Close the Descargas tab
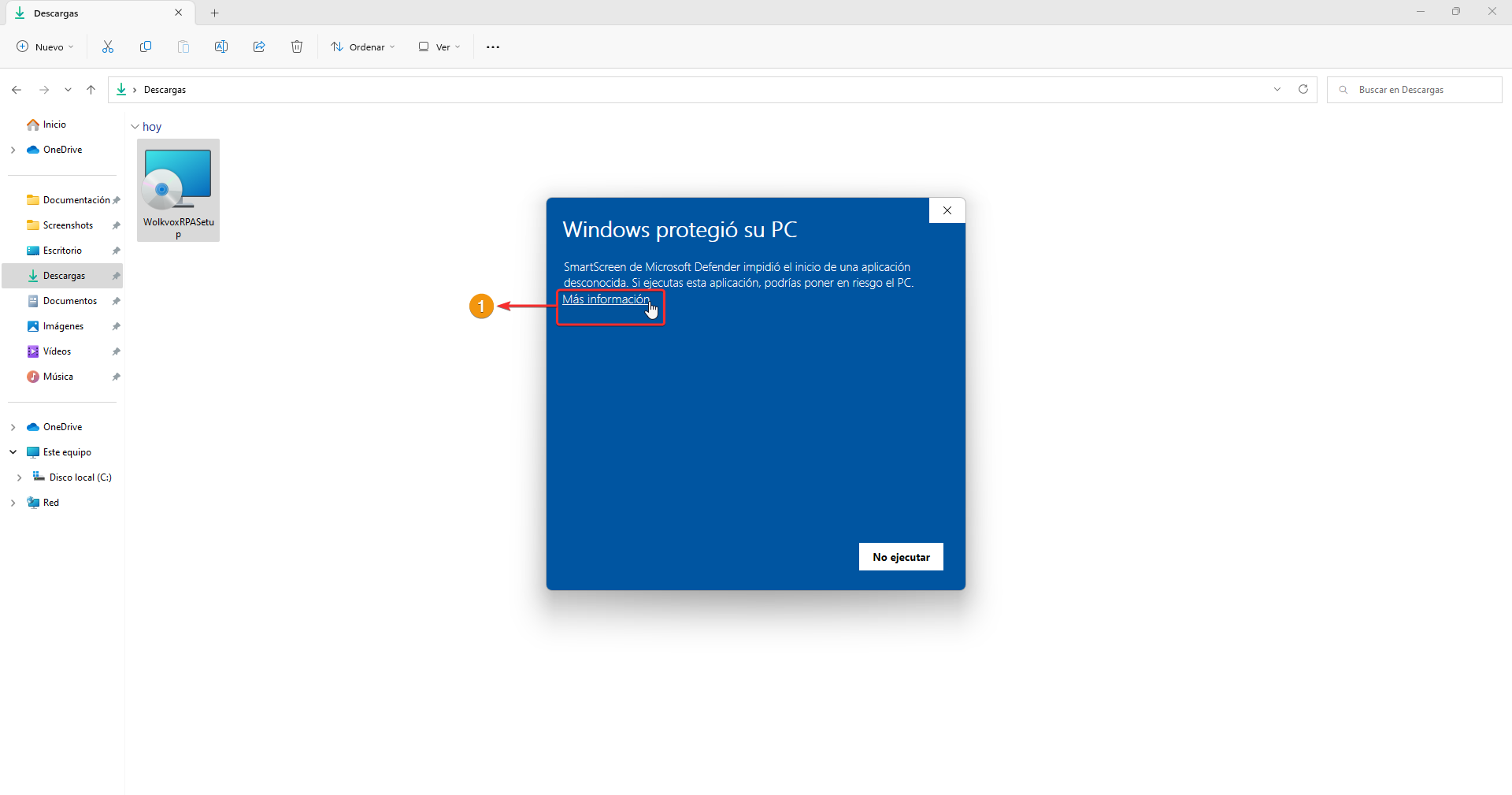Image resolution: width=1512 pixels, height=795 pixels. tap(179, 13)
